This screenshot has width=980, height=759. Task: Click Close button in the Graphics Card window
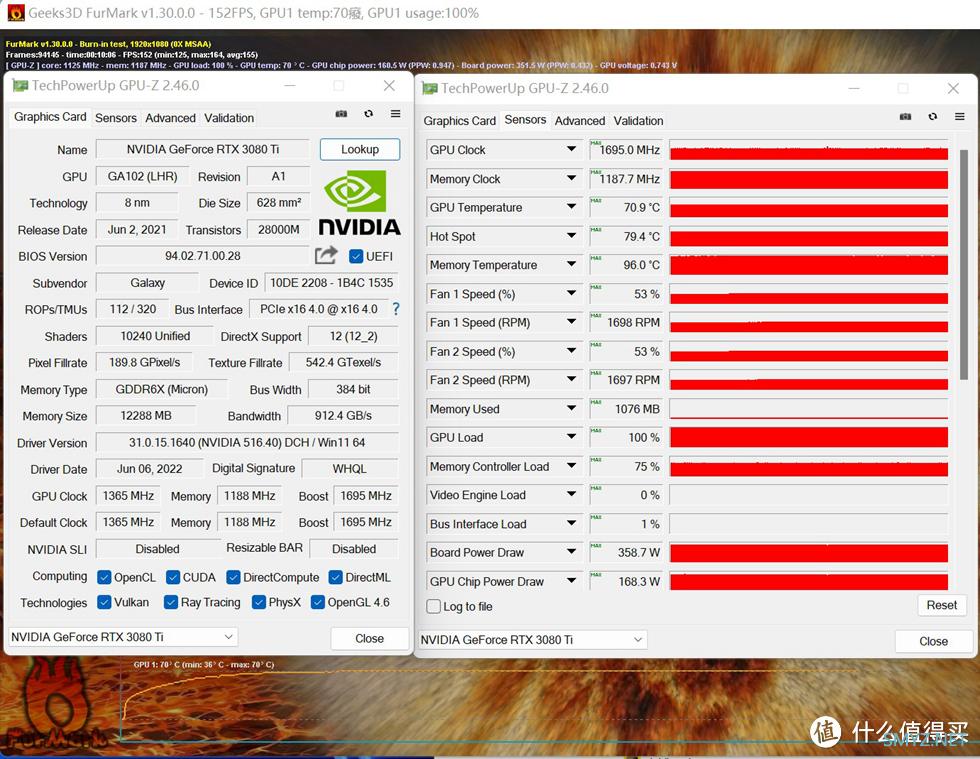369,638
